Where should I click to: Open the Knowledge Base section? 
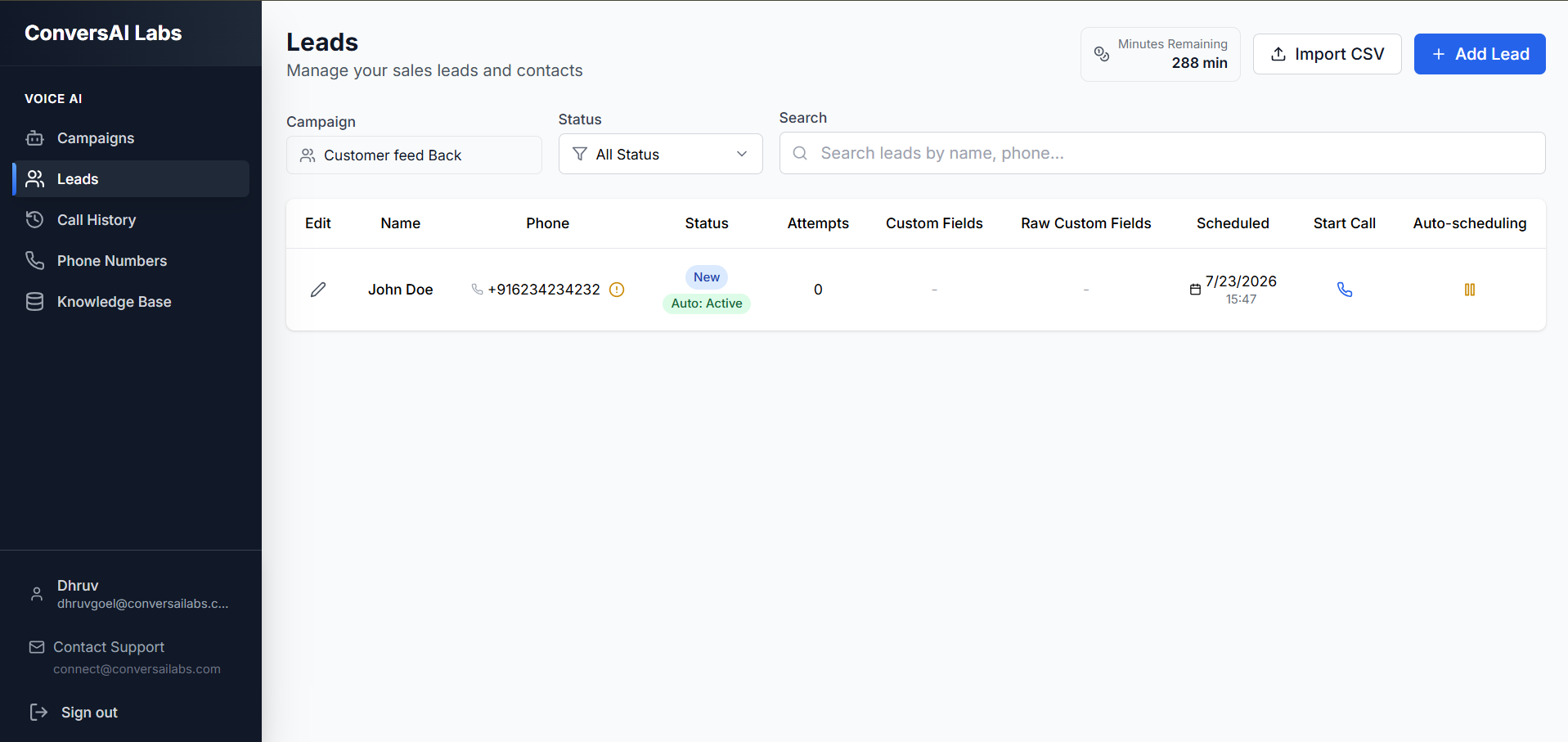click(x=131, y=302)
